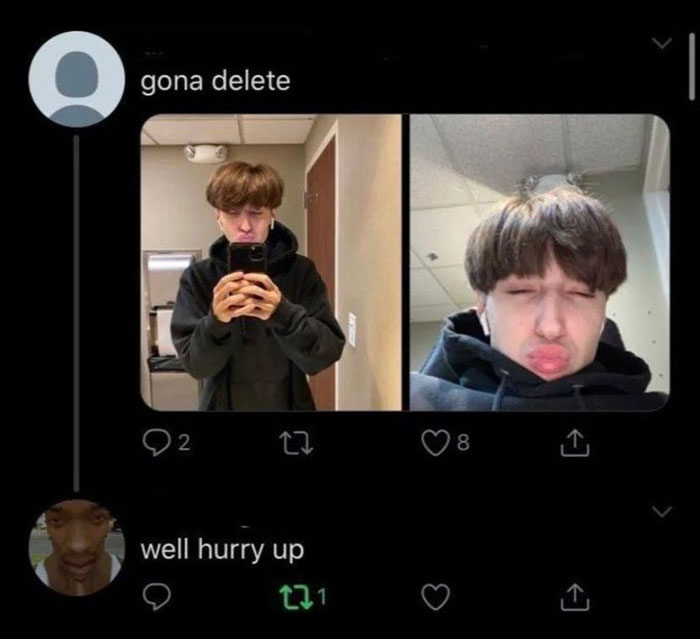Like the "gona delete" tweet
Image resolution: width=700 pixels, height=639 pixels.
click(436, 443)
